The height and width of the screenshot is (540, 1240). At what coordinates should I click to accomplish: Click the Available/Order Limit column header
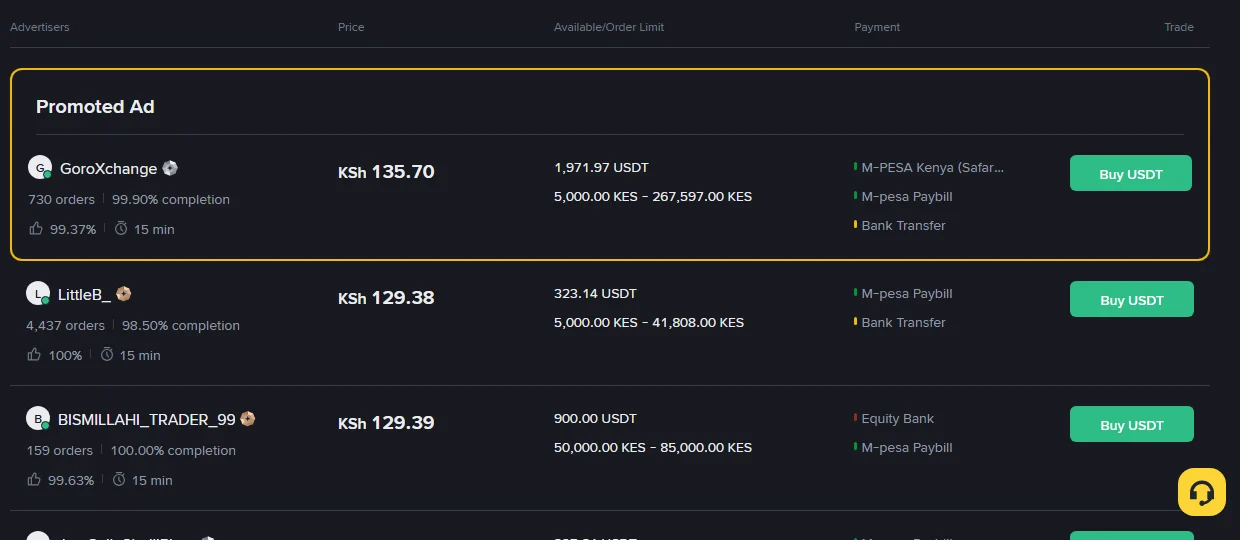(609, 27)
